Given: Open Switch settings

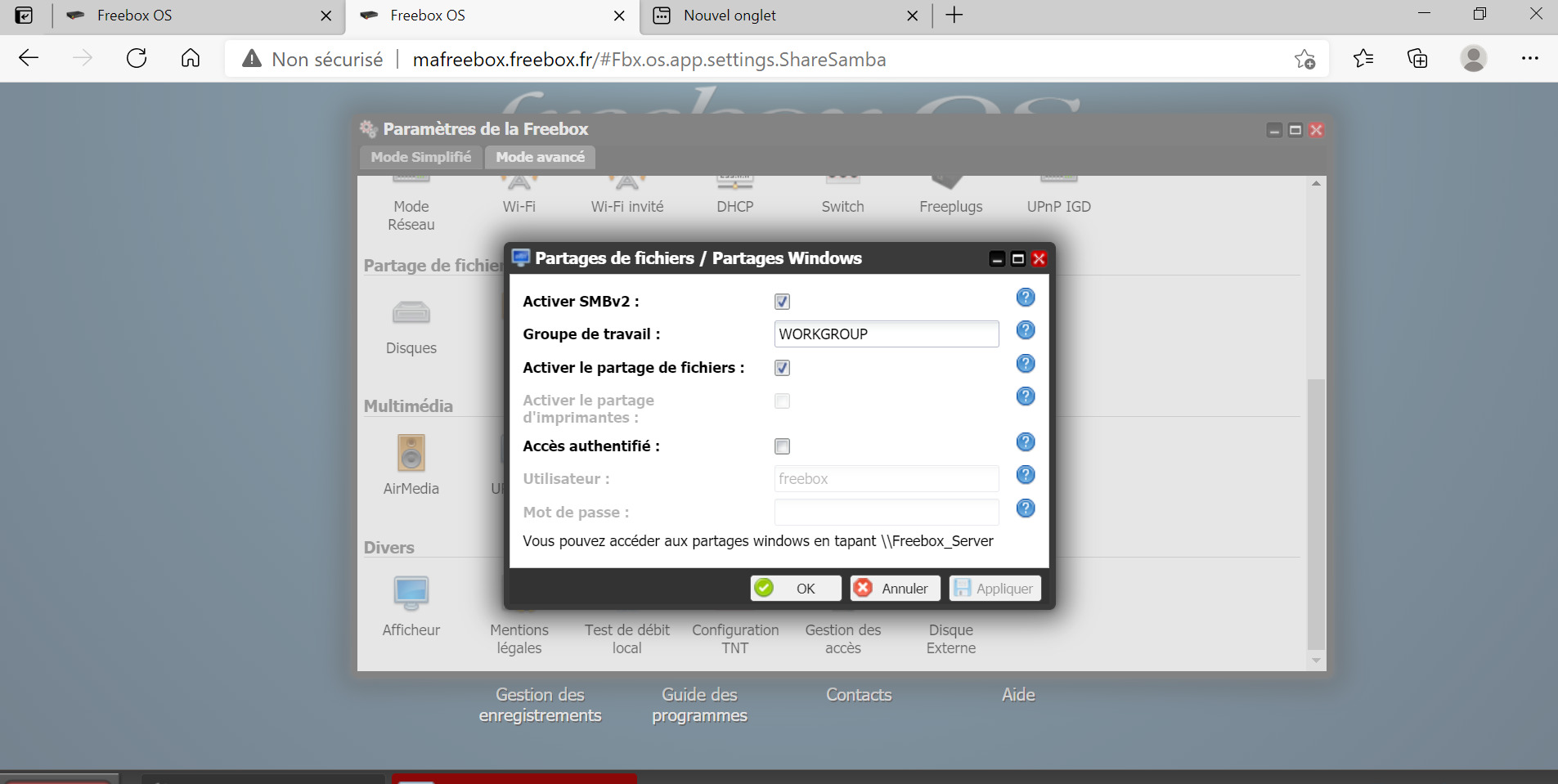Looking at the screenshot, I should click(x=842, y=206).
